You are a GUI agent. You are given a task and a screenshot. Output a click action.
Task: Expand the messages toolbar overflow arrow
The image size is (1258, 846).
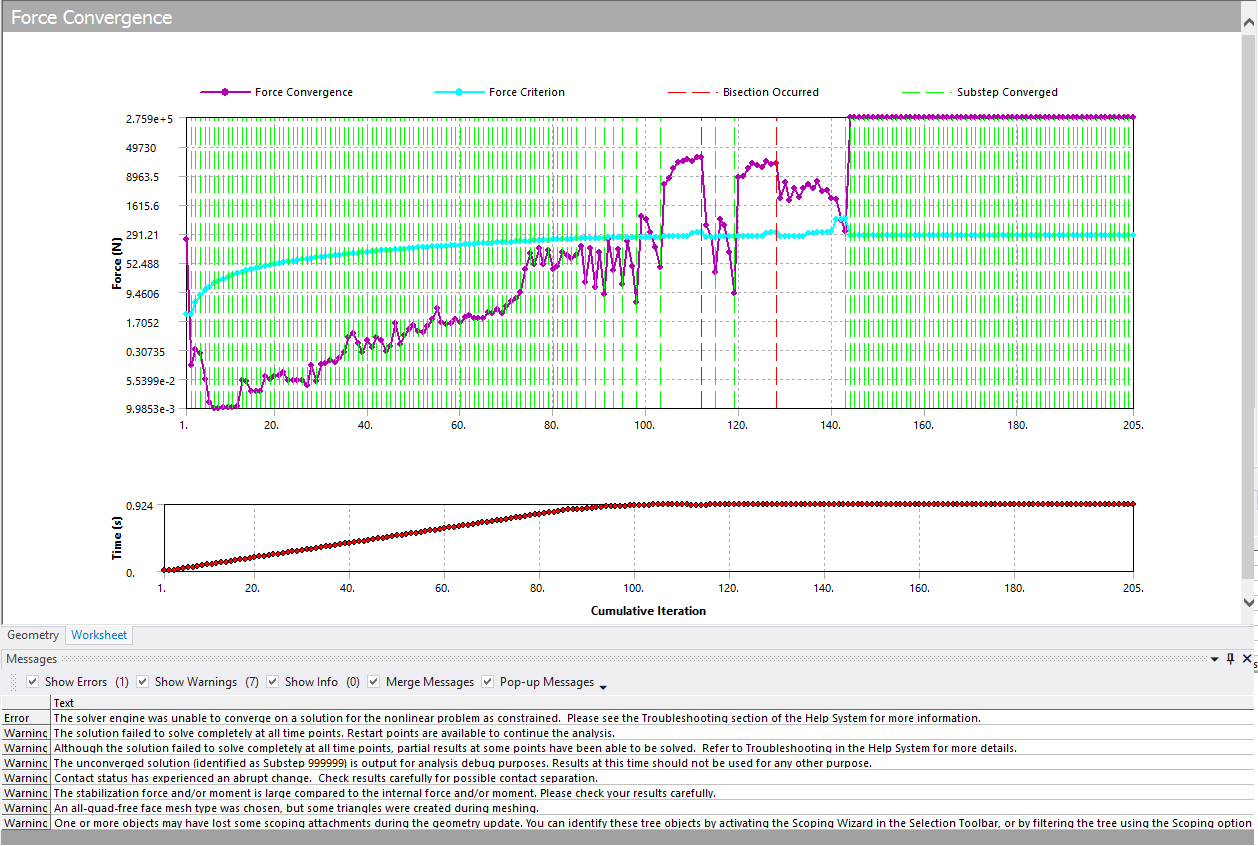(603, 686)
